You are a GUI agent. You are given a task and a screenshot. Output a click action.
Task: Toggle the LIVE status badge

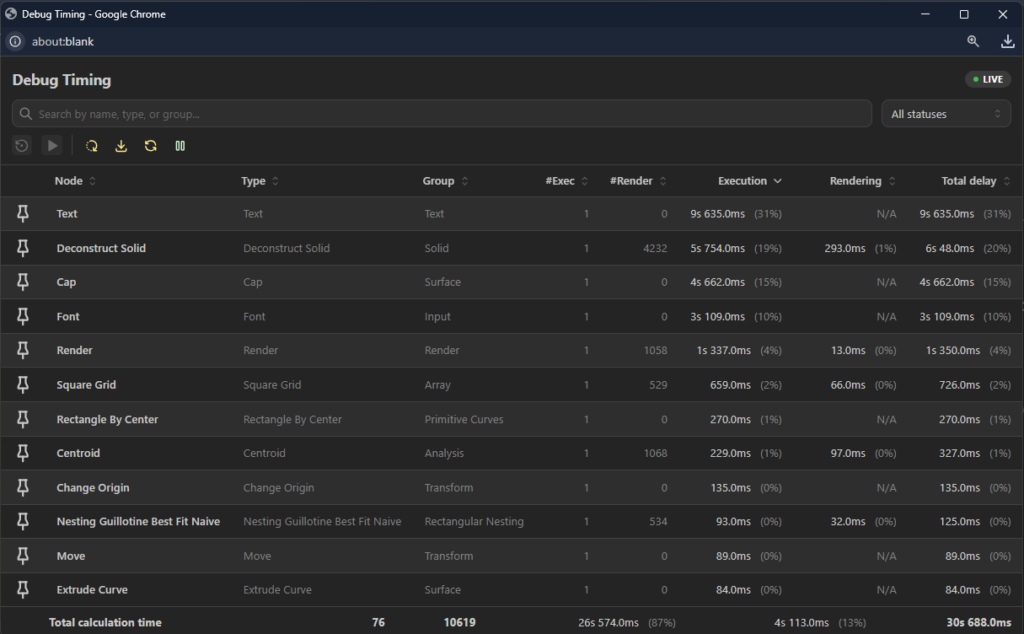pyautogui.click(x=987, y=80)
